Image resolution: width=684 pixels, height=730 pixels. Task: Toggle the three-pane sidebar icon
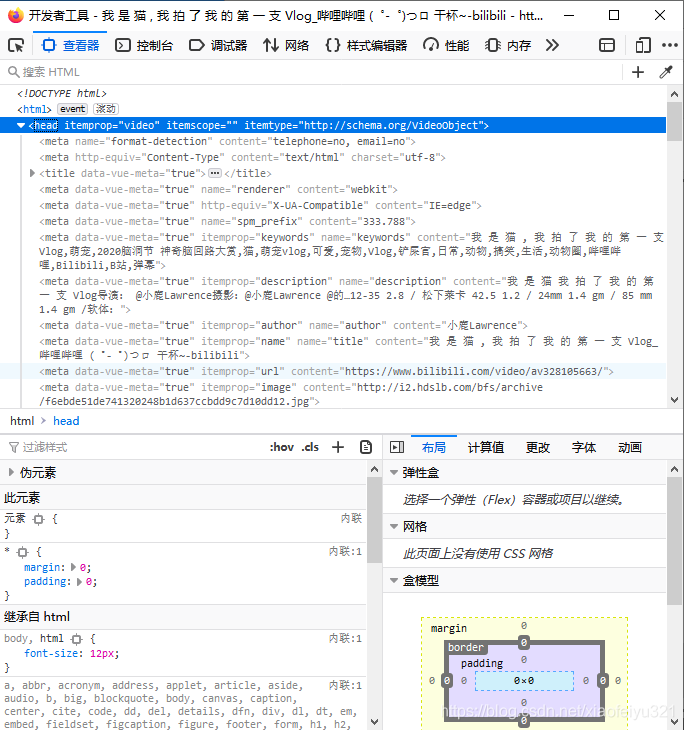tap(397, 447)
